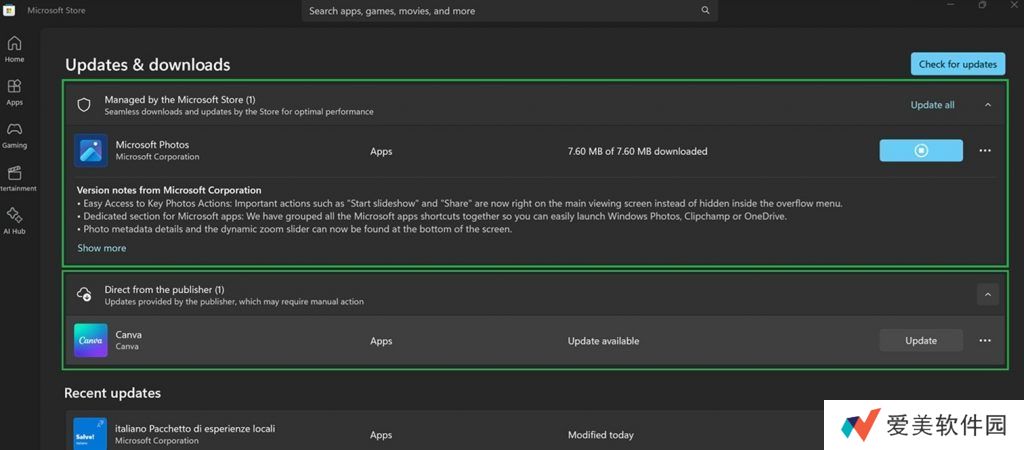This screenshot has height=450, width=1024.
Task: Click the Check for updates button
Action: tap(957, 64)
